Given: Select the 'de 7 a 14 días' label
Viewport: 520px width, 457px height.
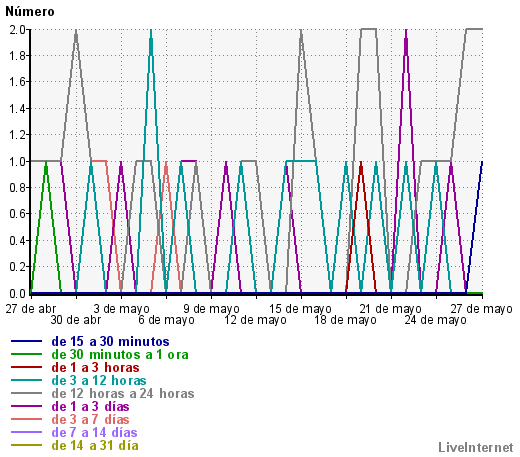Looking at the screenshot, I should point(94,432).
